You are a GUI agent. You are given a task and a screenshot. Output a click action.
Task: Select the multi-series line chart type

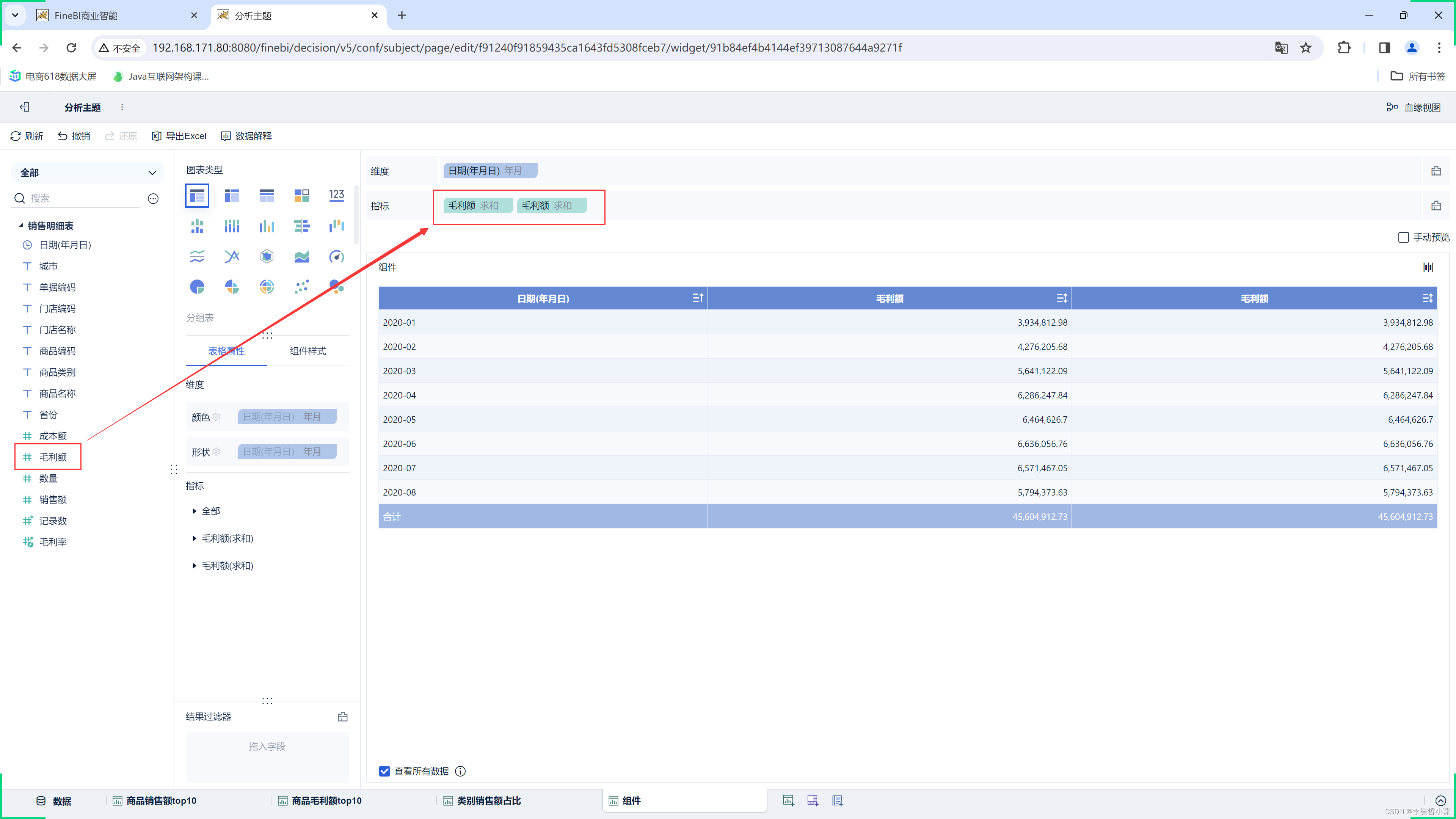232,257
